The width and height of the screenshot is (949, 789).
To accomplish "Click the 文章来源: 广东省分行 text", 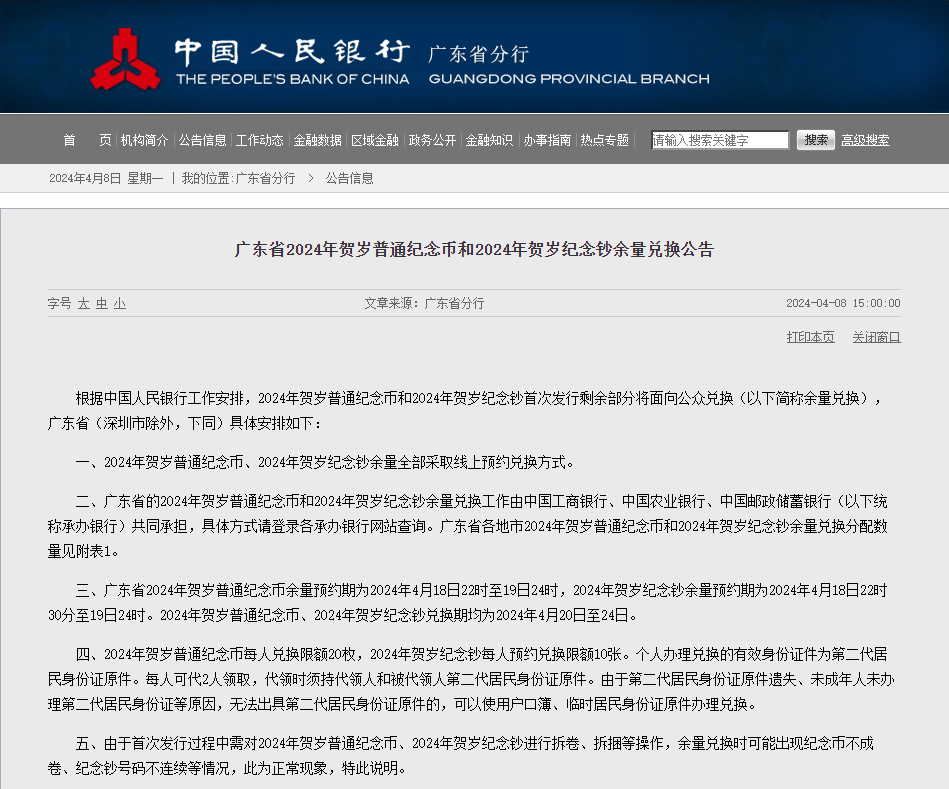I will coord(424,303).
